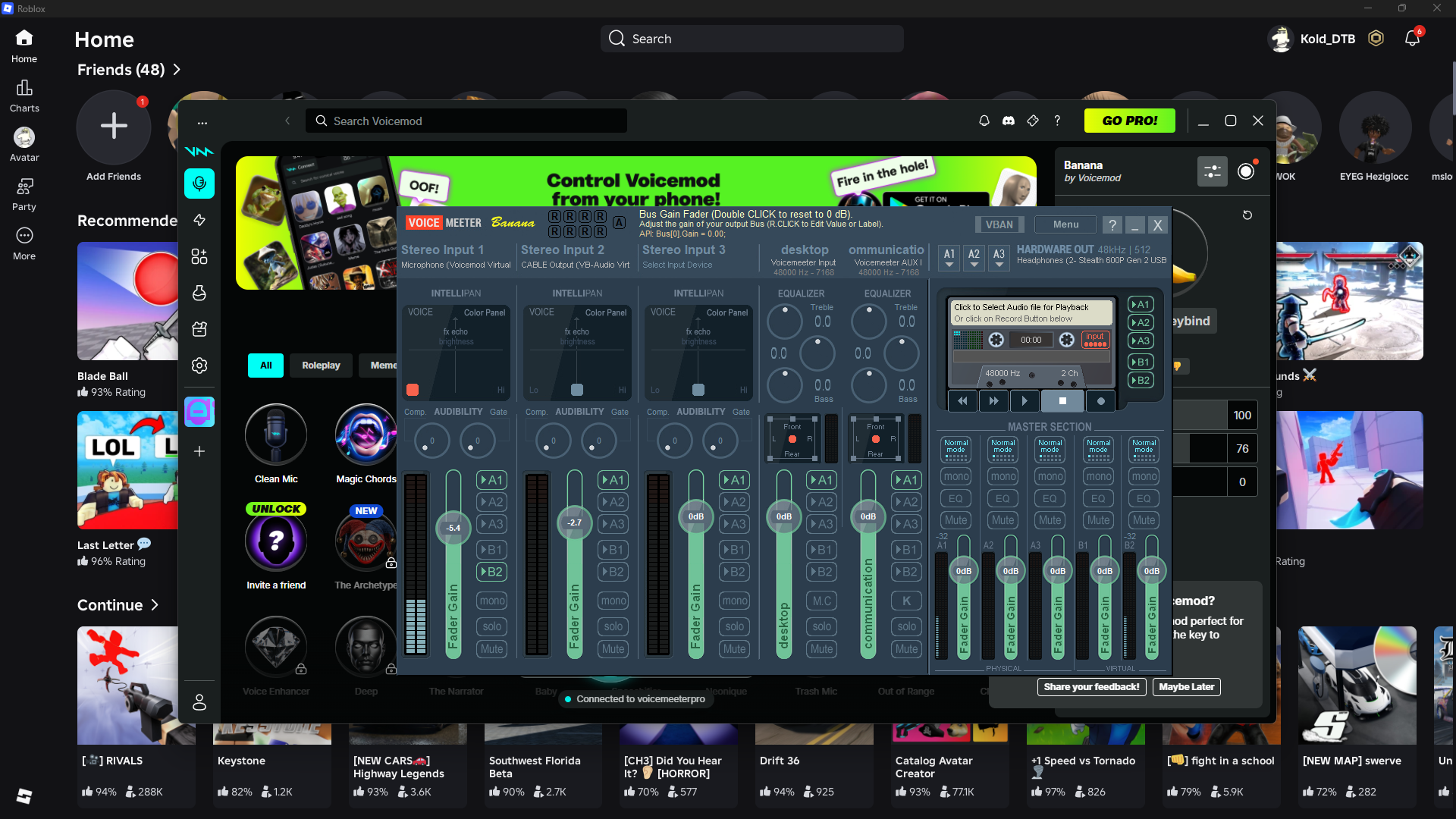Toggle A1 routing on Stereo Input 1
1456x819 pixels.
coord(491,480)
